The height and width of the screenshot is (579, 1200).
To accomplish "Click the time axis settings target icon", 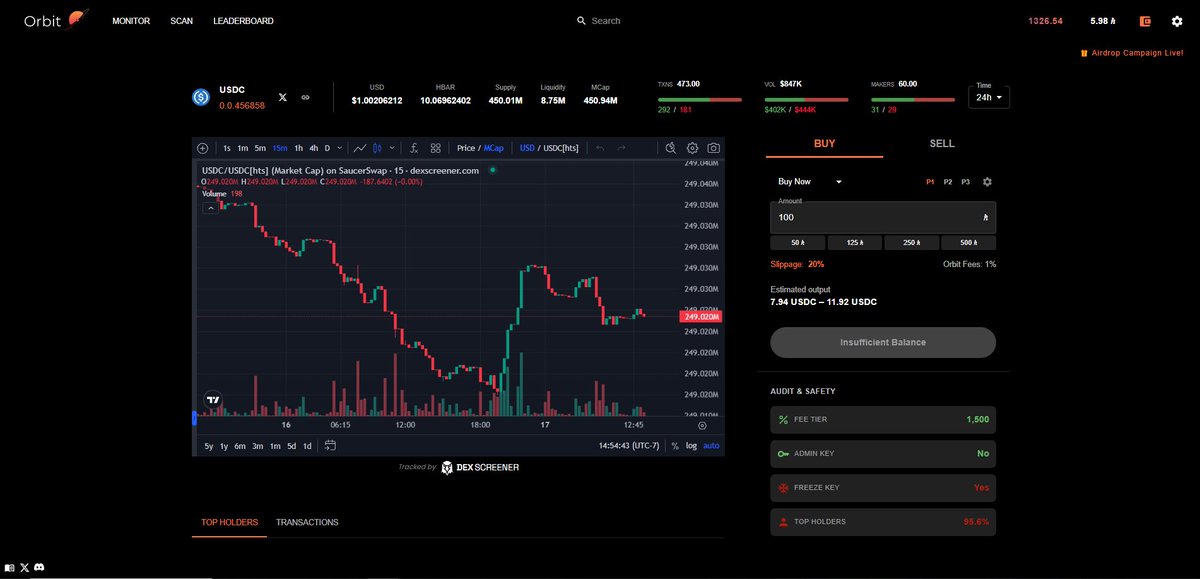I will pos(702,425).
